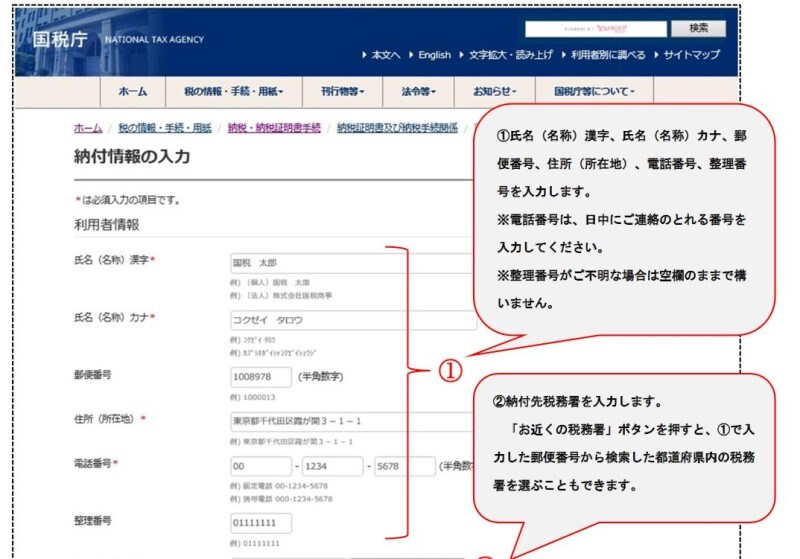The height and width of the screenshot is (559, 800).
Task: Click the 国税庁 logo in the header
Action: 60,39
